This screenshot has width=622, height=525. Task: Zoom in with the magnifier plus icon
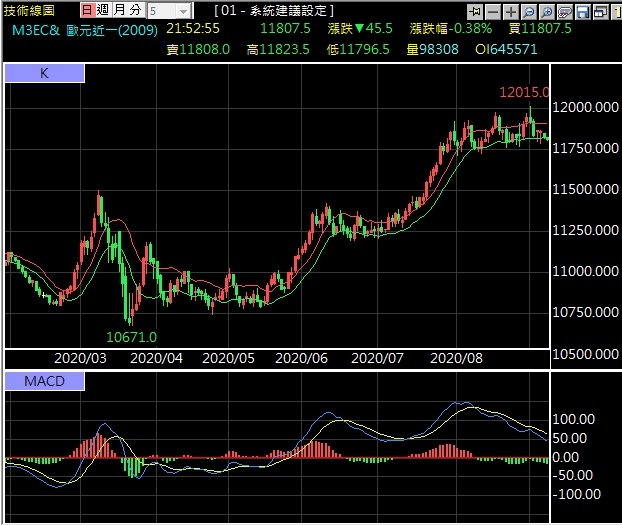[x=547, y=12]
